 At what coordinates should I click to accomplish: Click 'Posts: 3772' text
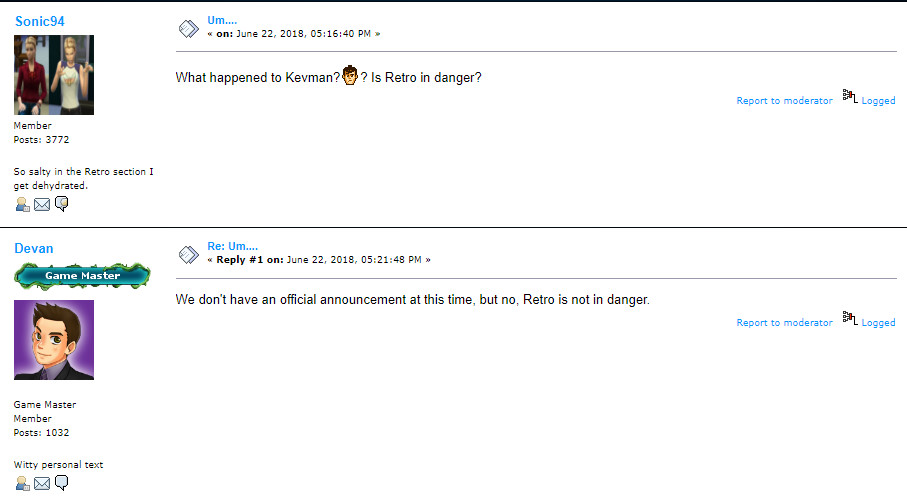click(x=41, y=140)
